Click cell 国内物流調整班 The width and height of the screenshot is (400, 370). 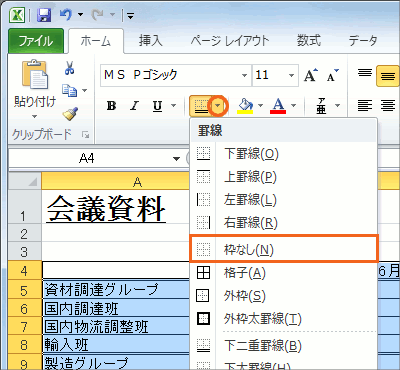[116, 327]
